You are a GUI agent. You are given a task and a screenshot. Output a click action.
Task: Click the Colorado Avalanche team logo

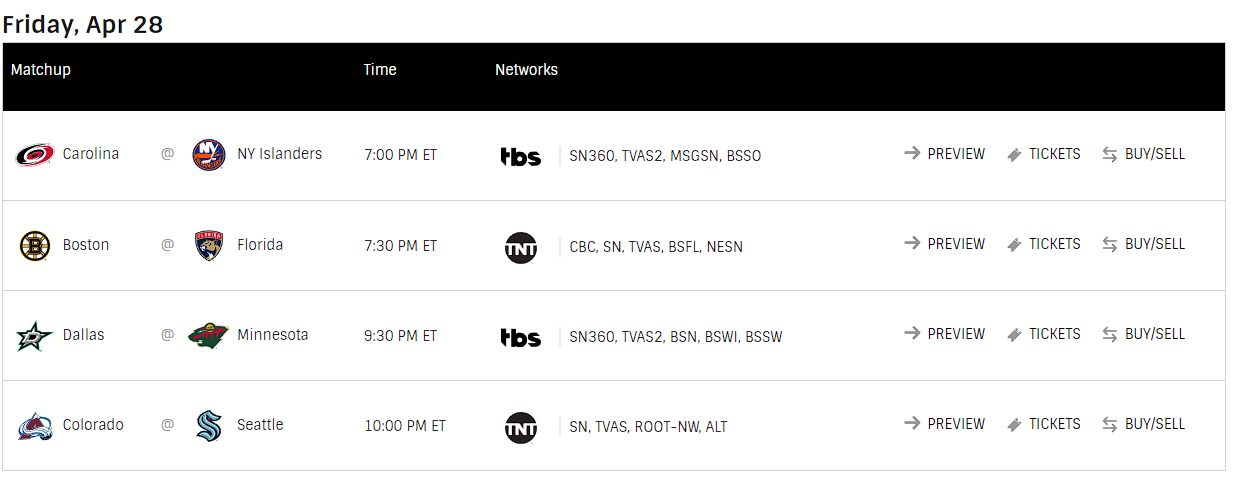point(34,426)
